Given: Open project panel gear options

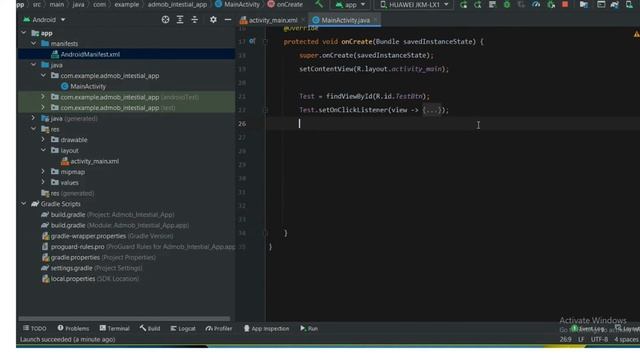Looking at the screenshot, I should [x=213, y=20].
